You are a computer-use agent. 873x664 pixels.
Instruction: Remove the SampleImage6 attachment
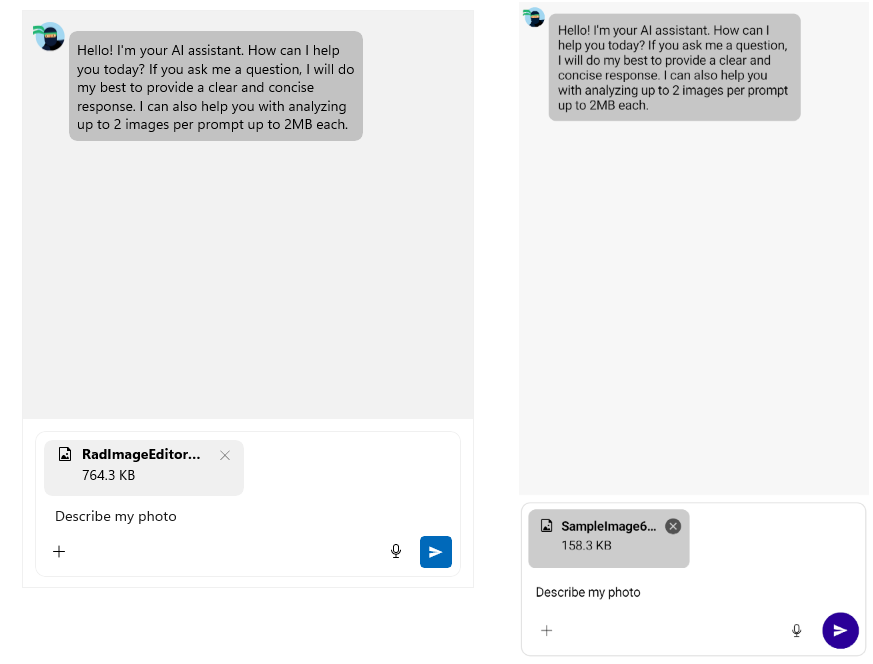pos(673,526)
